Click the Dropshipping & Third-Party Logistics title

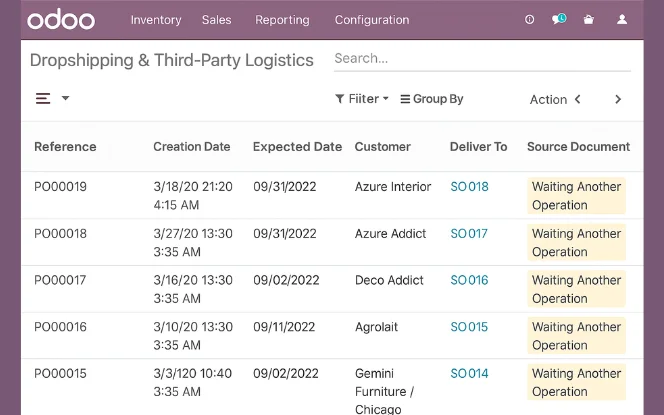pos(172,60)
